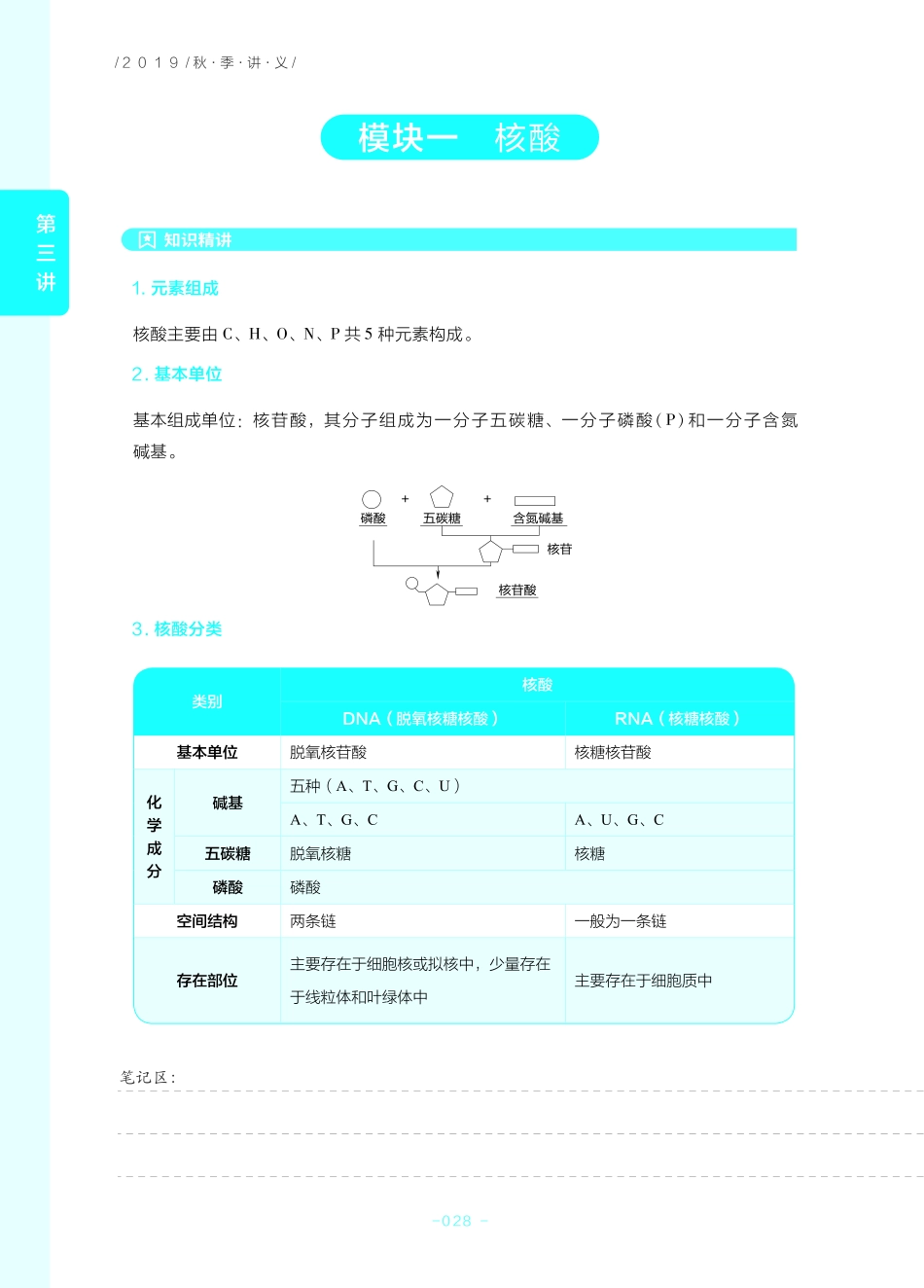
Task: Toggle the RNA（核糖核酸）column
Action: 680,719
